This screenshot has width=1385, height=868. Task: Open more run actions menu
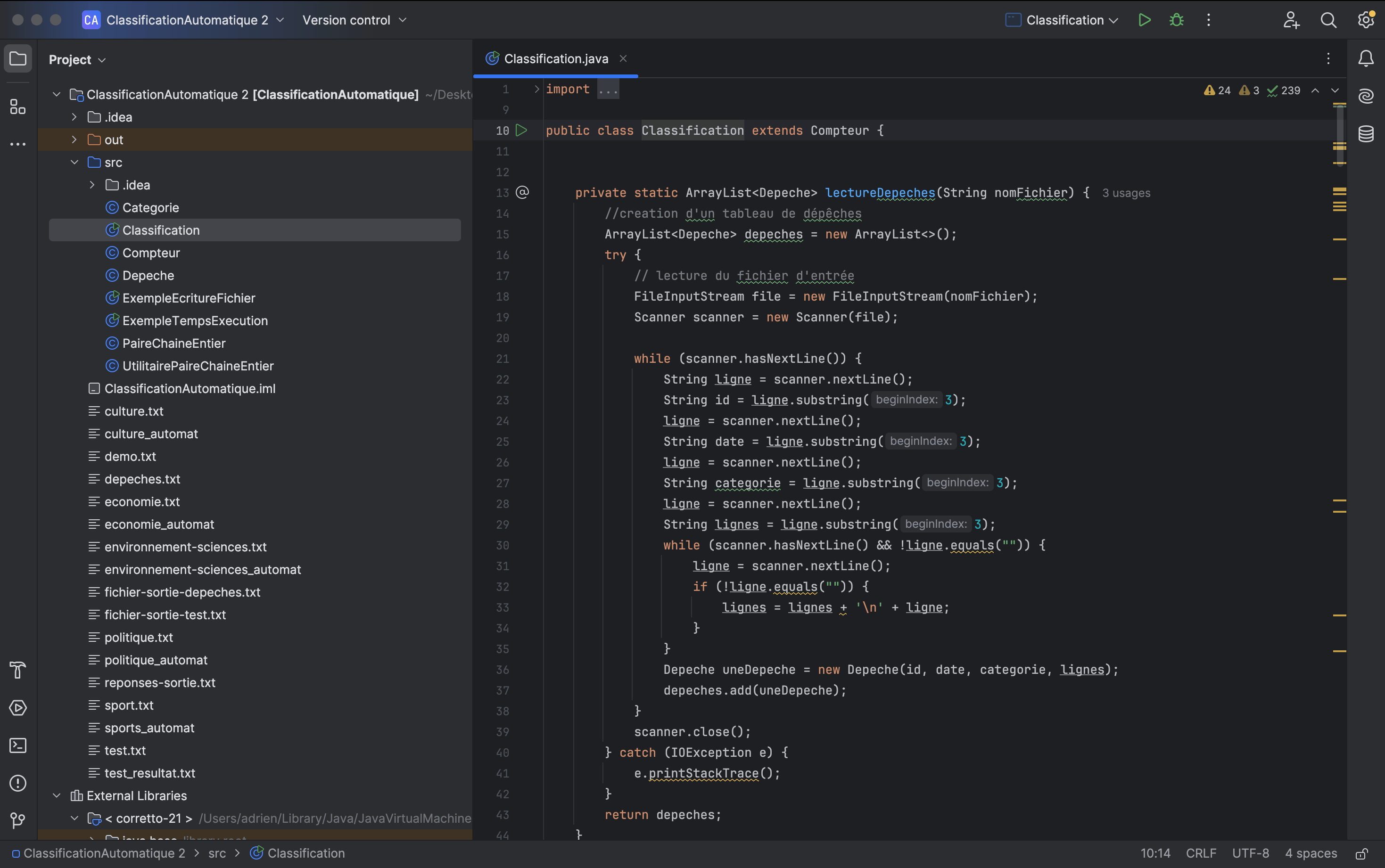pos(1208,20)
